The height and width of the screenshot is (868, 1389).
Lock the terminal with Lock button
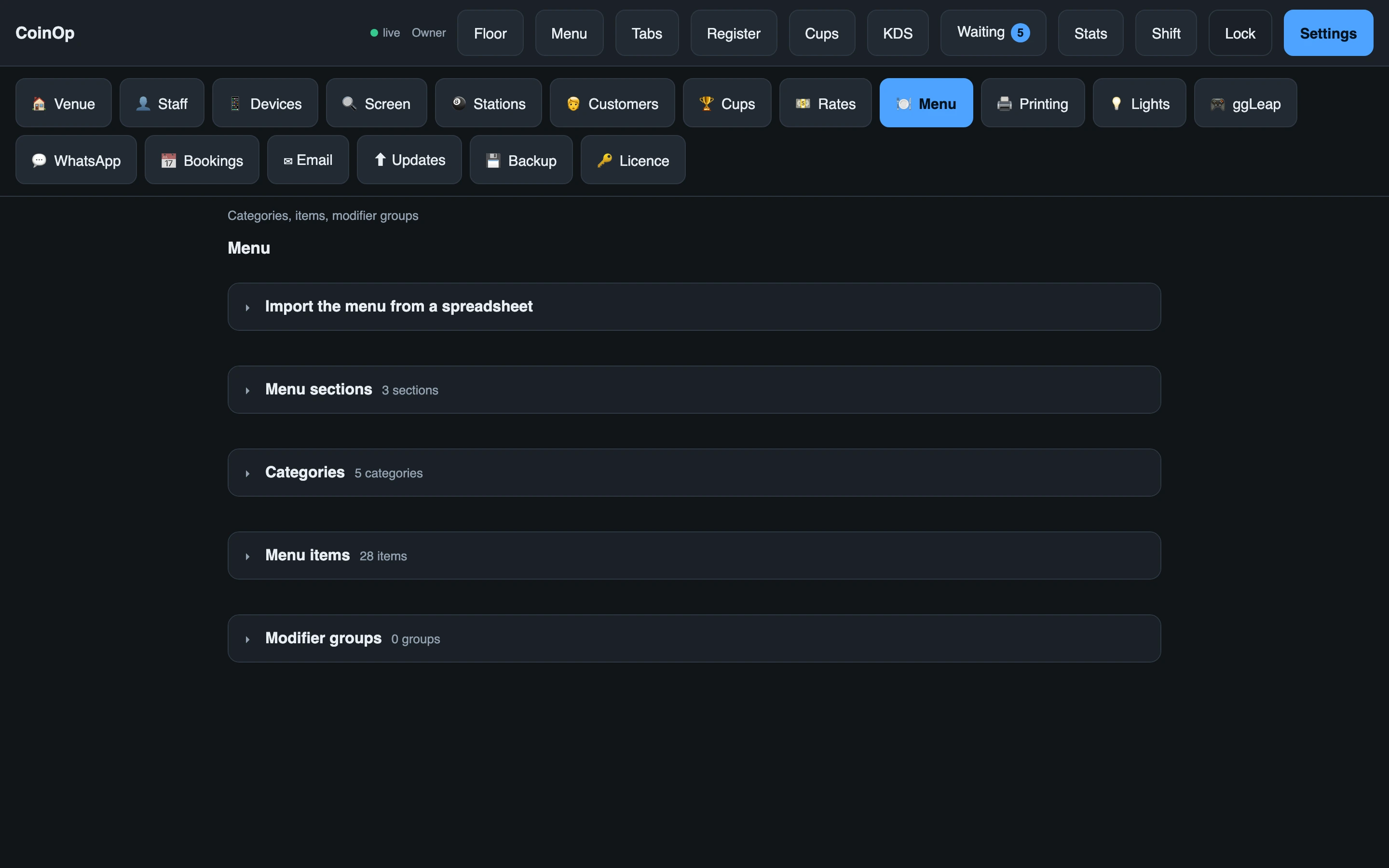pyautogui.click(x=1240, y=33)
